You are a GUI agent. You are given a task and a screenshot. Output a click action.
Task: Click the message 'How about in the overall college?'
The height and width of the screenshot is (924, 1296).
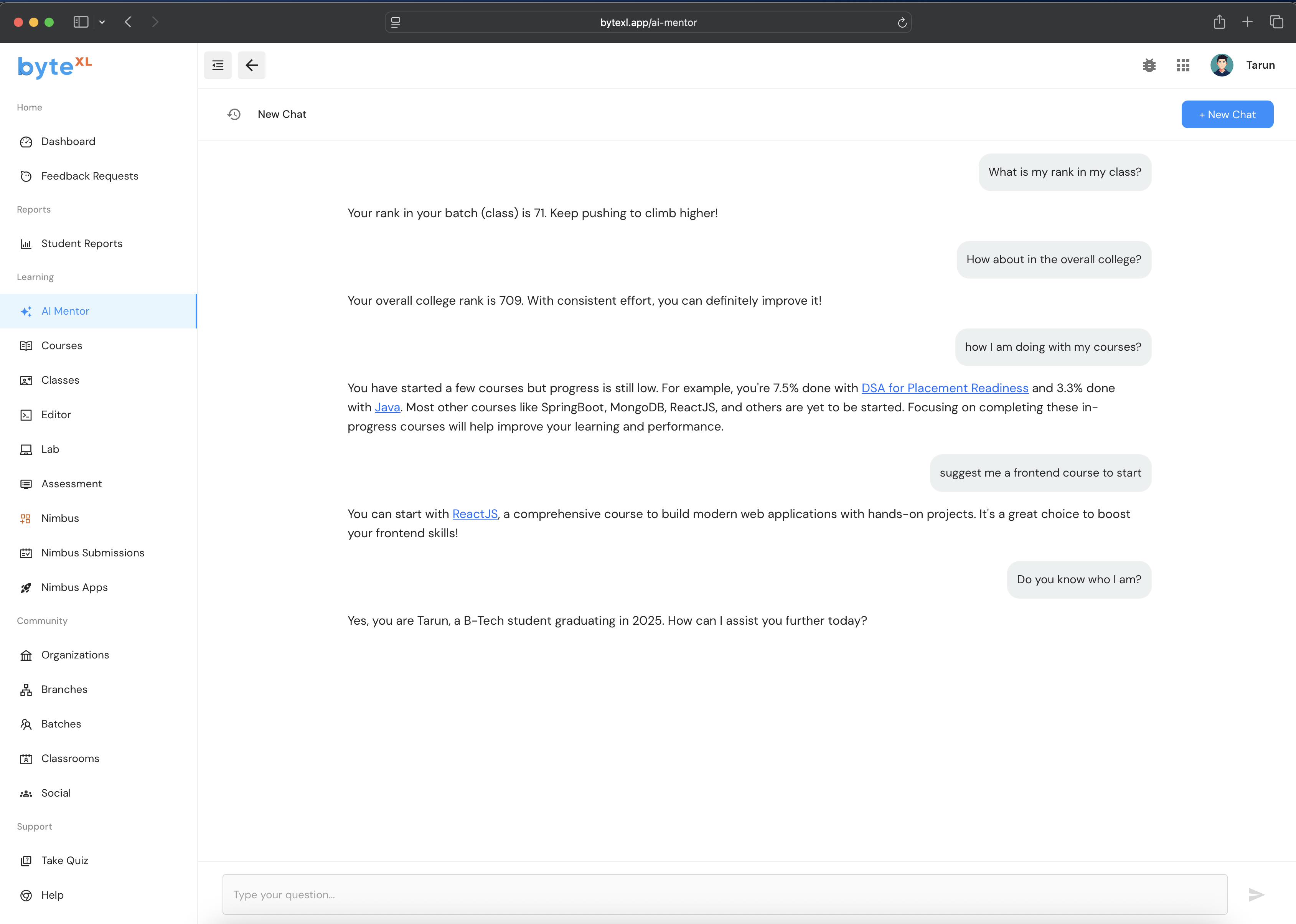(x=1054, y=259)
